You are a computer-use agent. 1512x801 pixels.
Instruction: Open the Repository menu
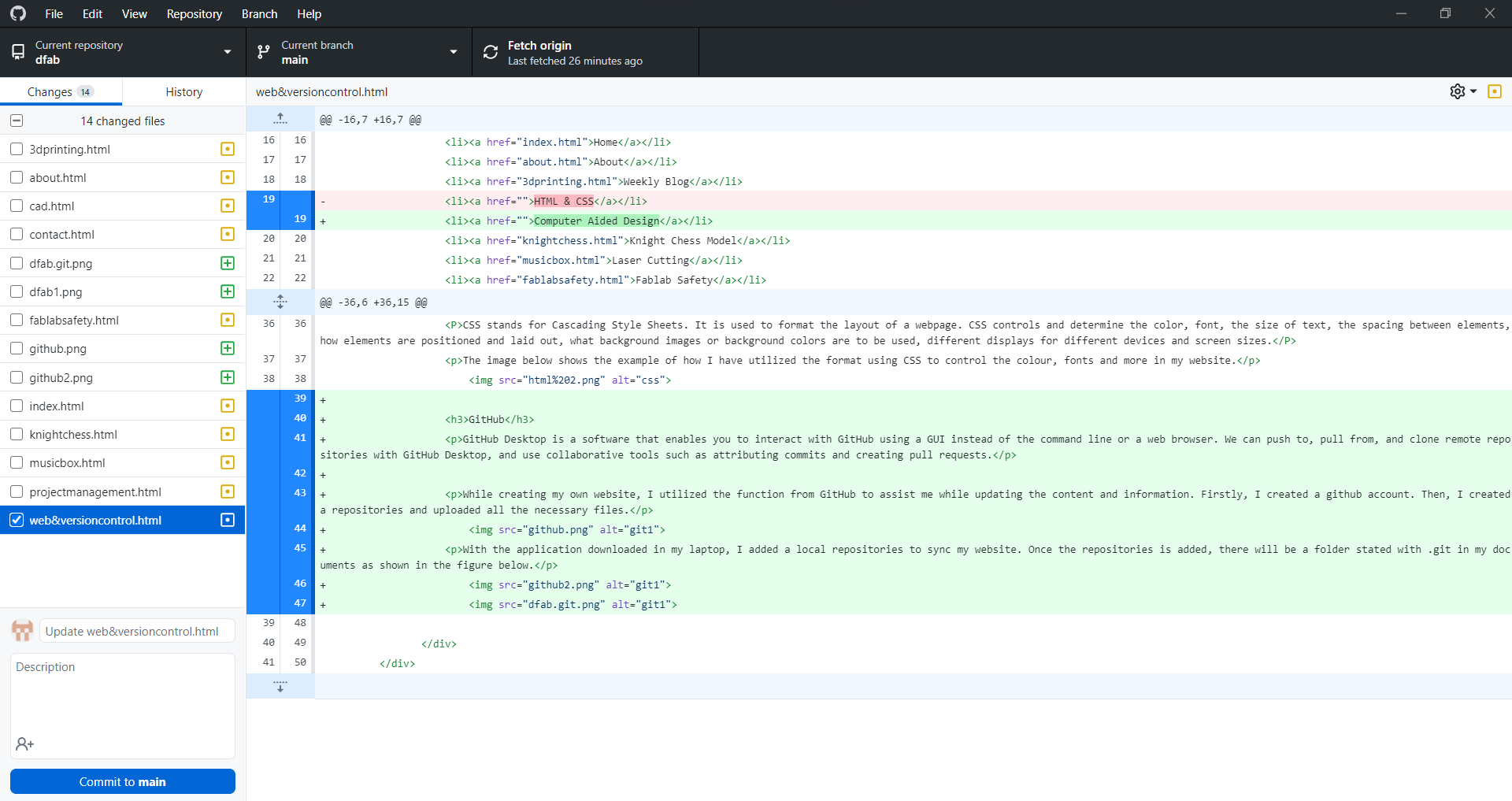coord(194,13)
